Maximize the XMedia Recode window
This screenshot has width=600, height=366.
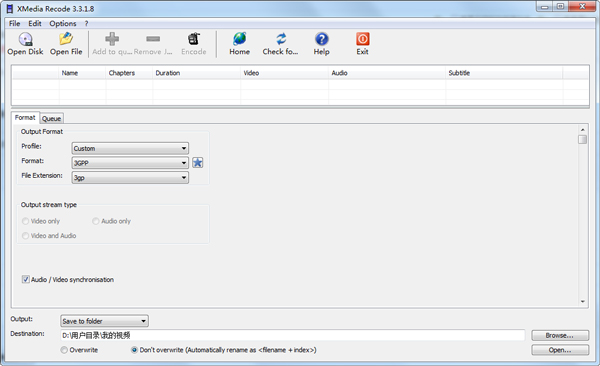561,7
